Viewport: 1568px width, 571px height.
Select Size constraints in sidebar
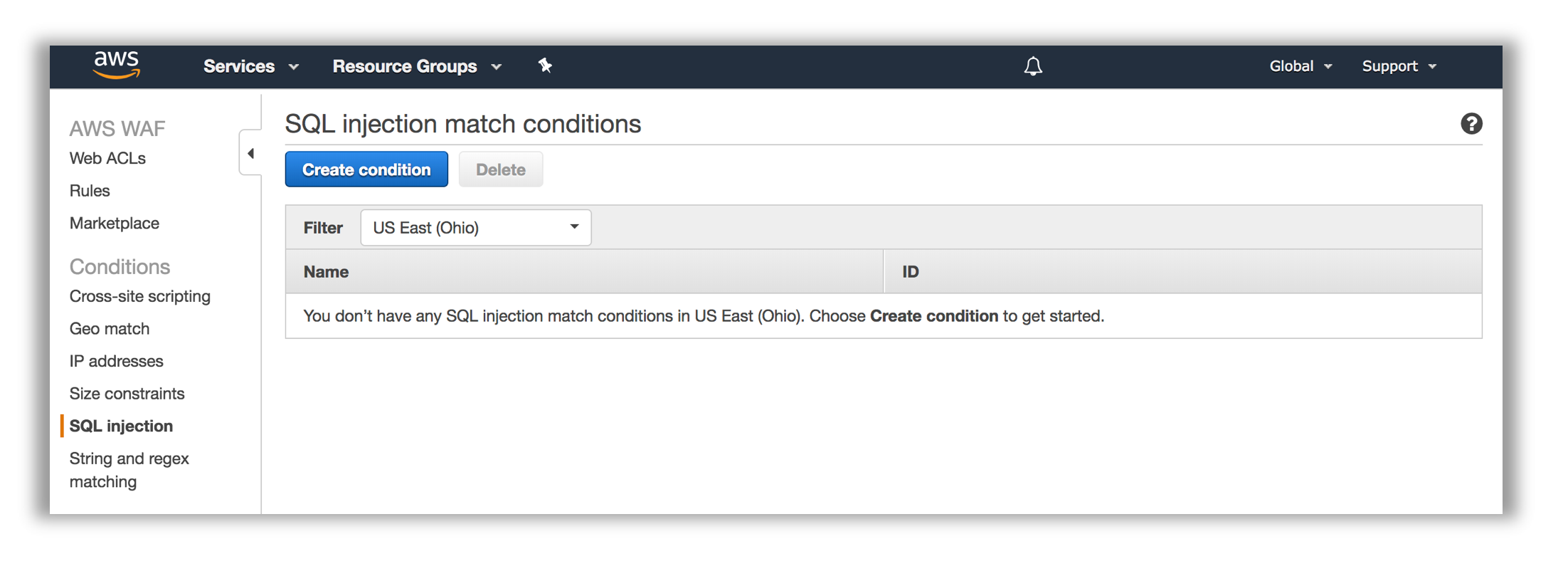click(x=127, y=394)
